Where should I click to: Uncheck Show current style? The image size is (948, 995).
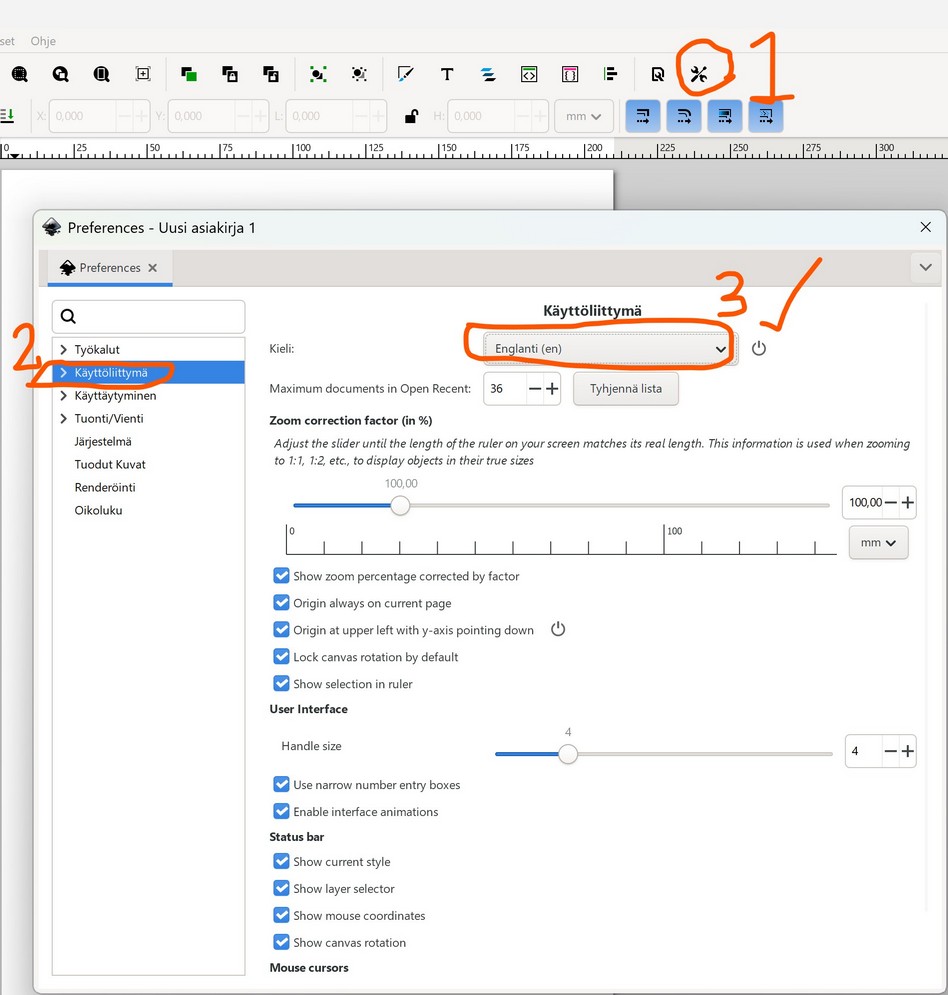(x=281, y=861)
